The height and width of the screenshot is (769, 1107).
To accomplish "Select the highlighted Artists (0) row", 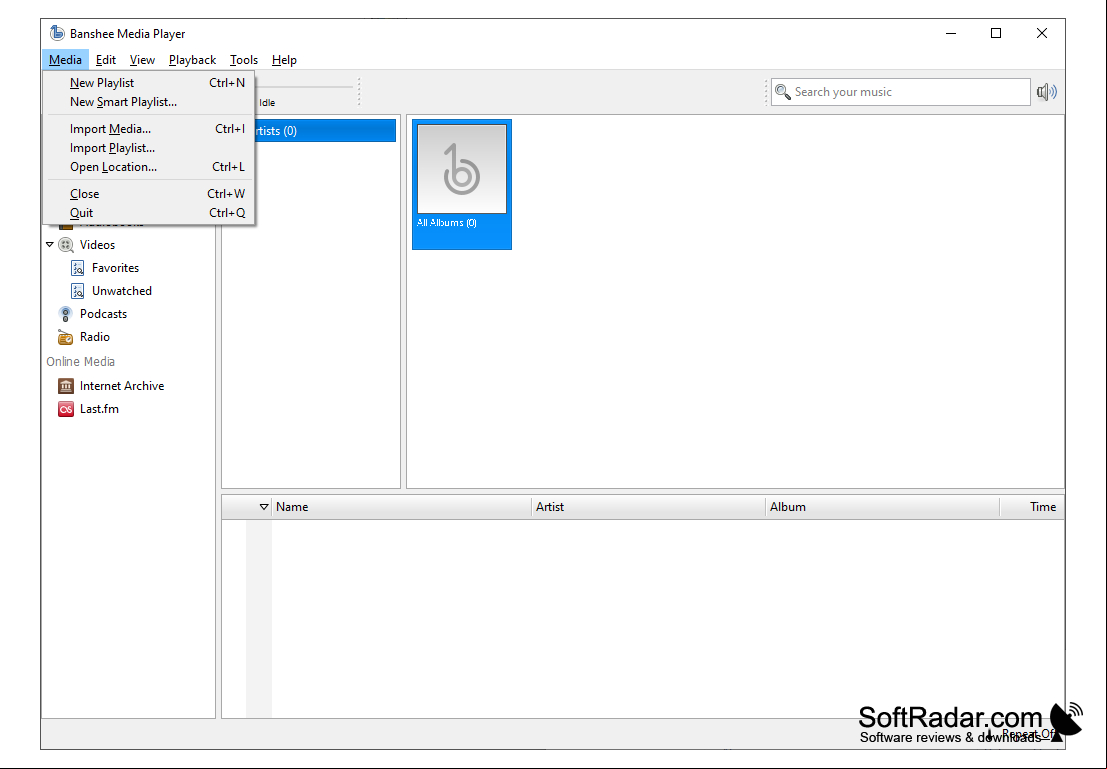I will (x=325, y=131).
